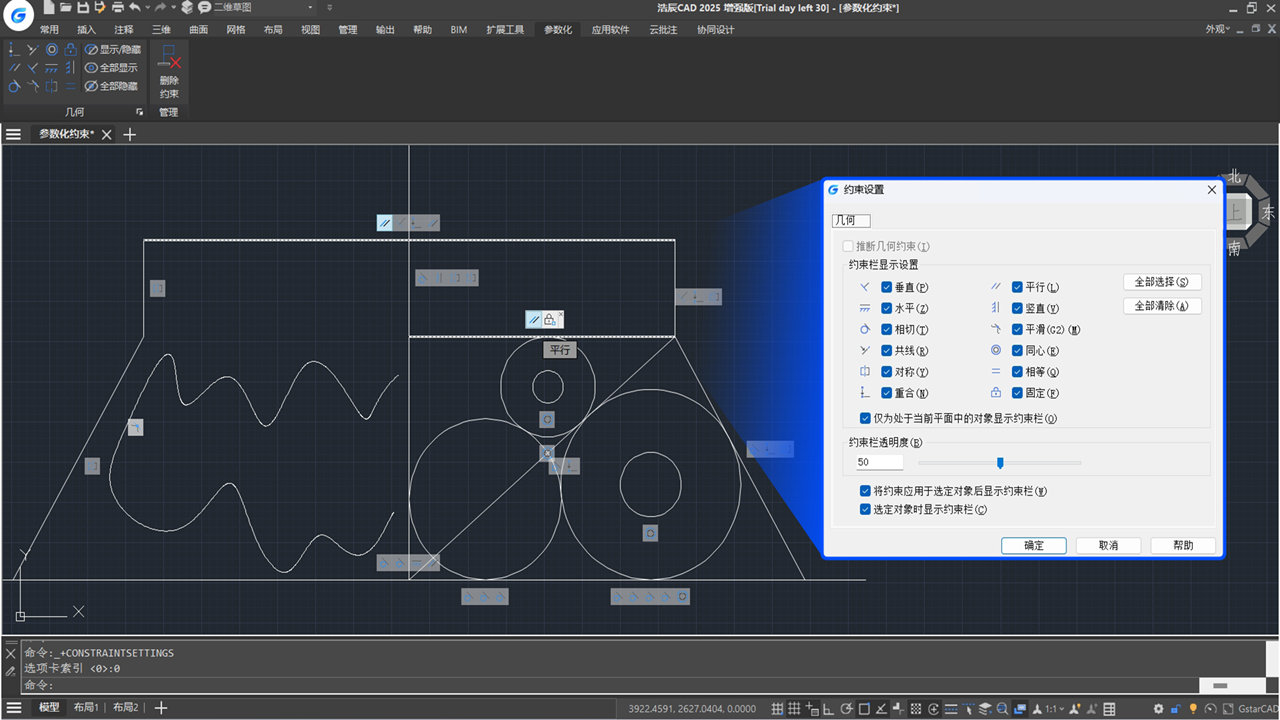This screenshot has width=1280, height=720.
Task: Select the 相等 (Equal) constraint tool icon
Action: (x=995, y=371)
